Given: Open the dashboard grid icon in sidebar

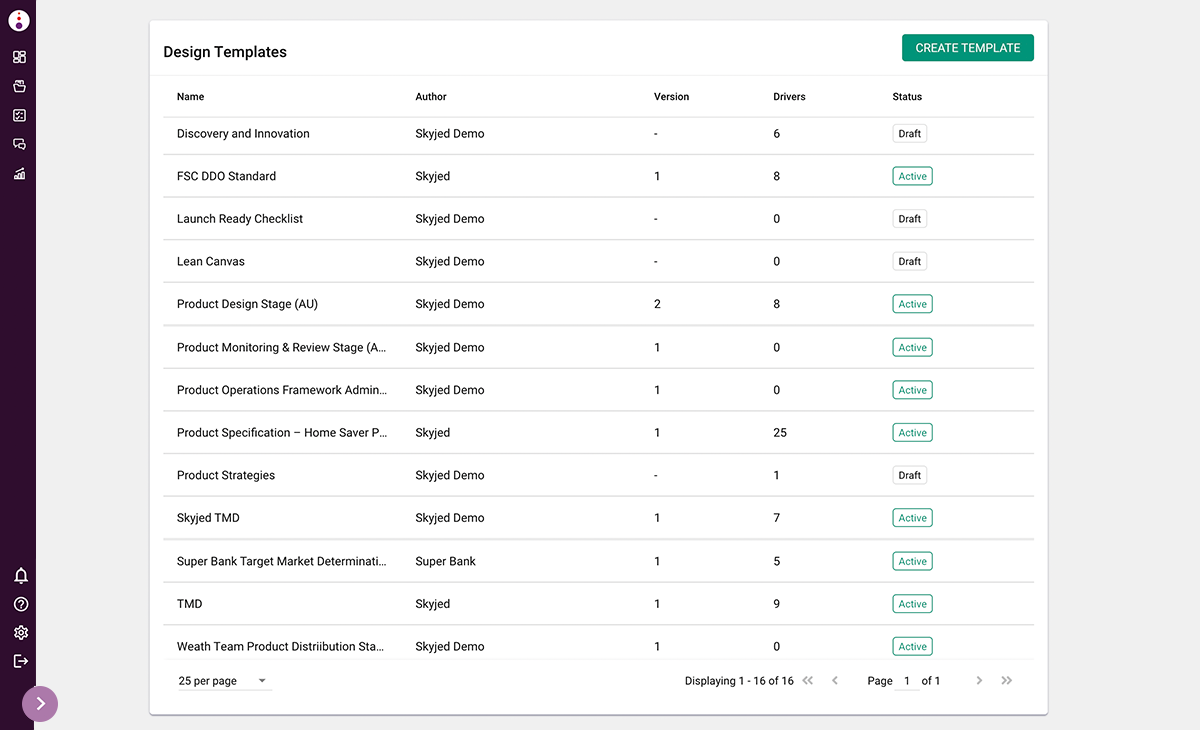Looking at the screenshot, I should pyautogui.click(x=19, y=57).
